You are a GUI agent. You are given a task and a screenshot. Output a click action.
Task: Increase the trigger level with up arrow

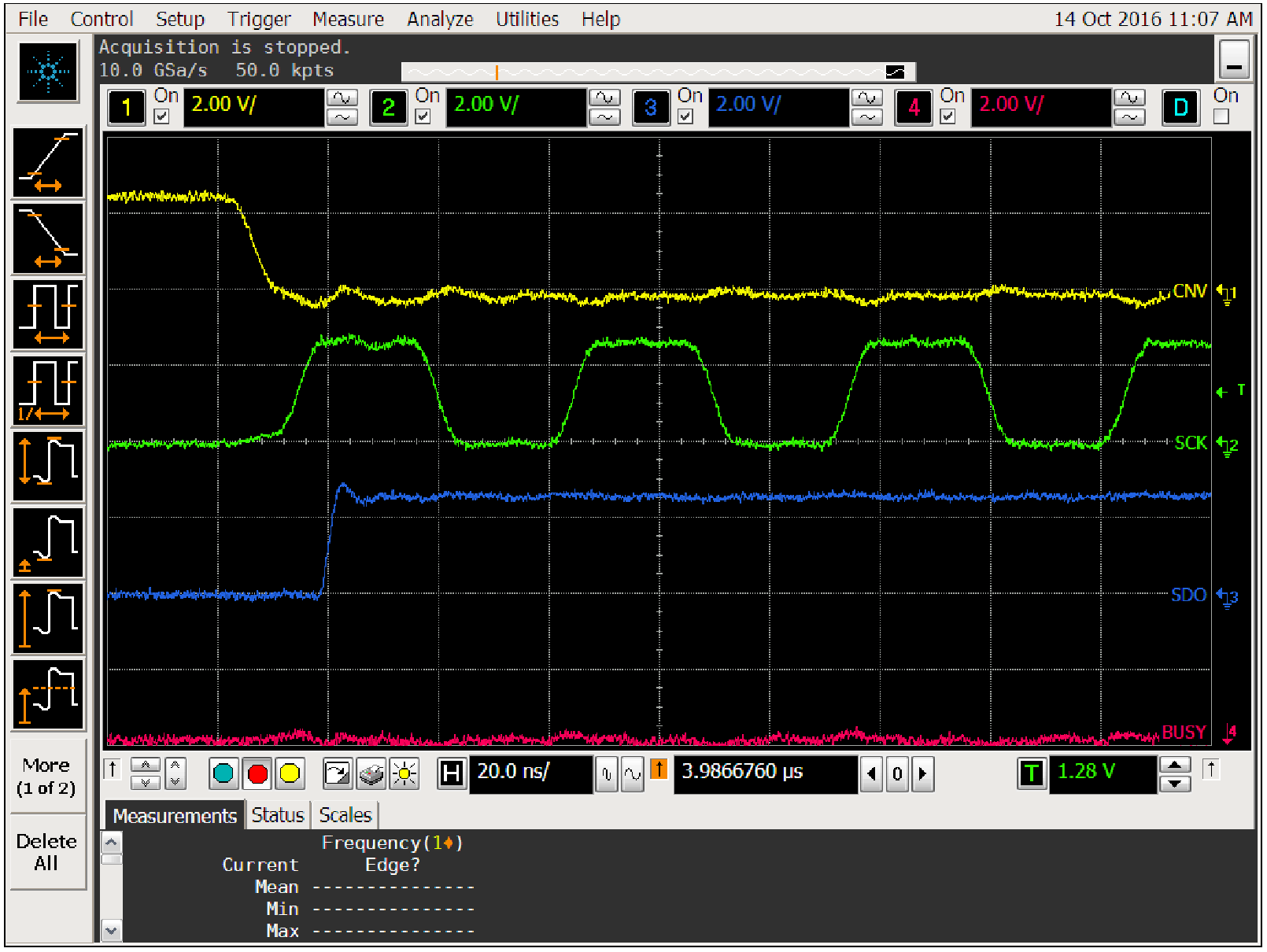[1175, 765]
